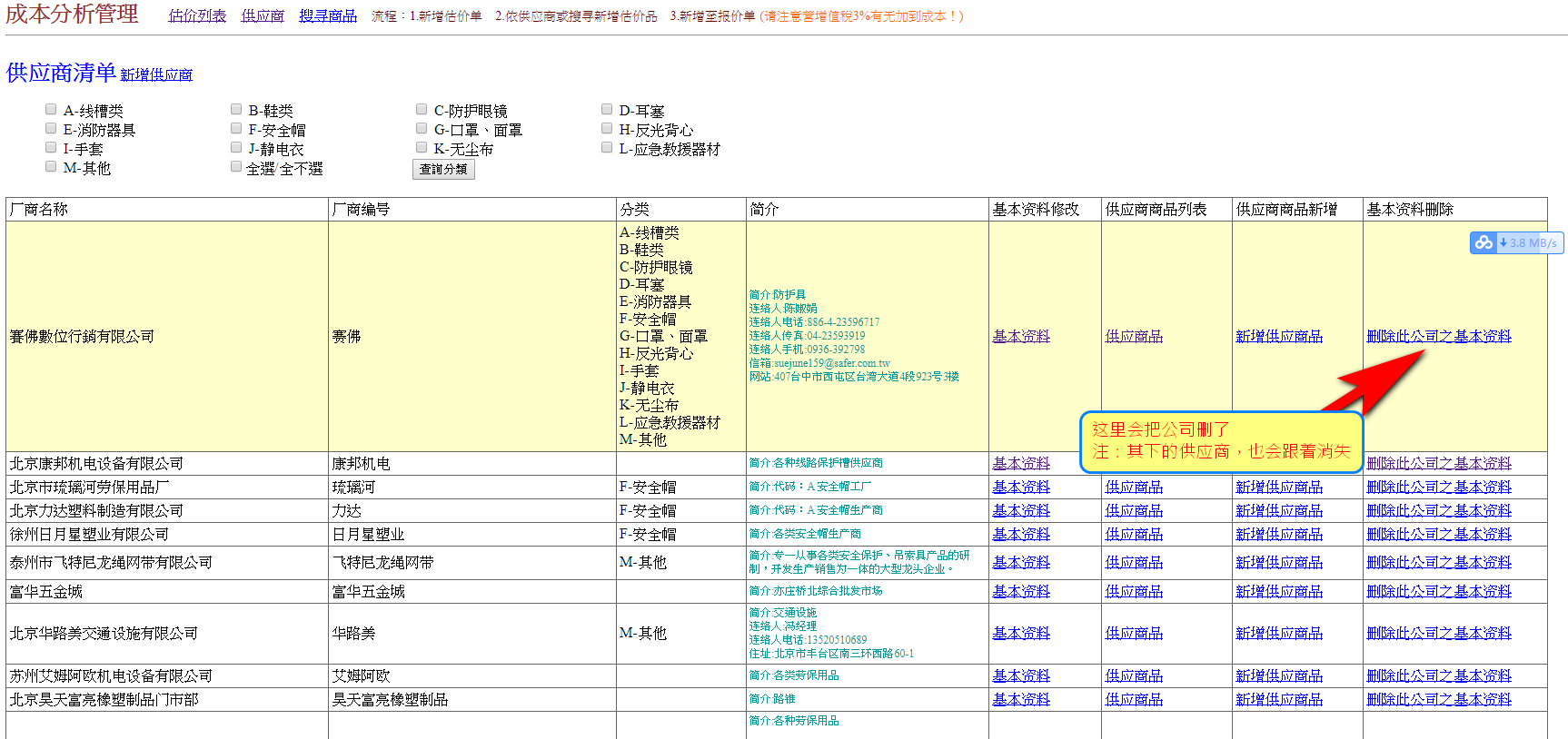This screenshot has width=1568, height=739.
Task: Tick the A-线槽类 category checkbox
Action: [51, 110]
